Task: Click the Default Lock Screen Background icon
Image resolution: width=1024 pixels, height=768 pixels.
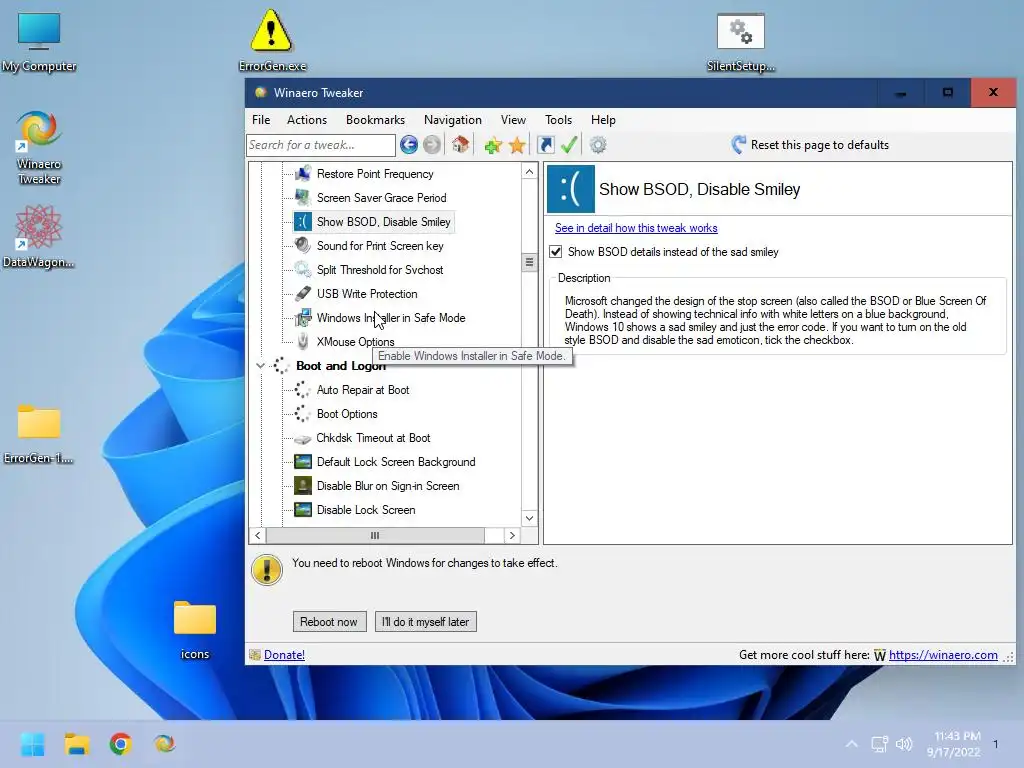Action: tap(302, 462)
